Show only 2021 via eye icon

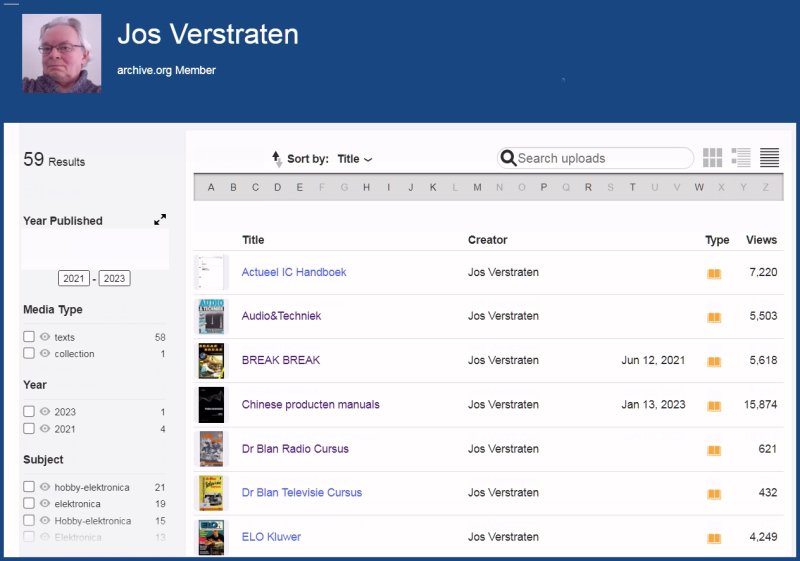coord(45,428)
